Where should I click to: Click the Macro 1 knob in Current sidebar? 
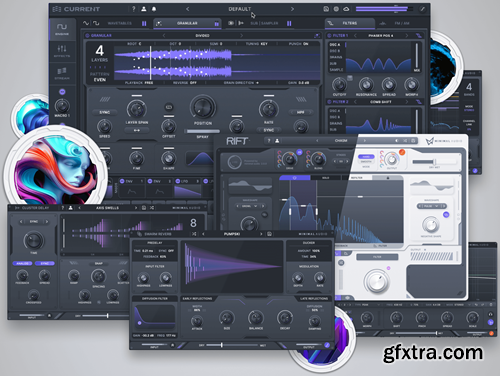(62, 106)
